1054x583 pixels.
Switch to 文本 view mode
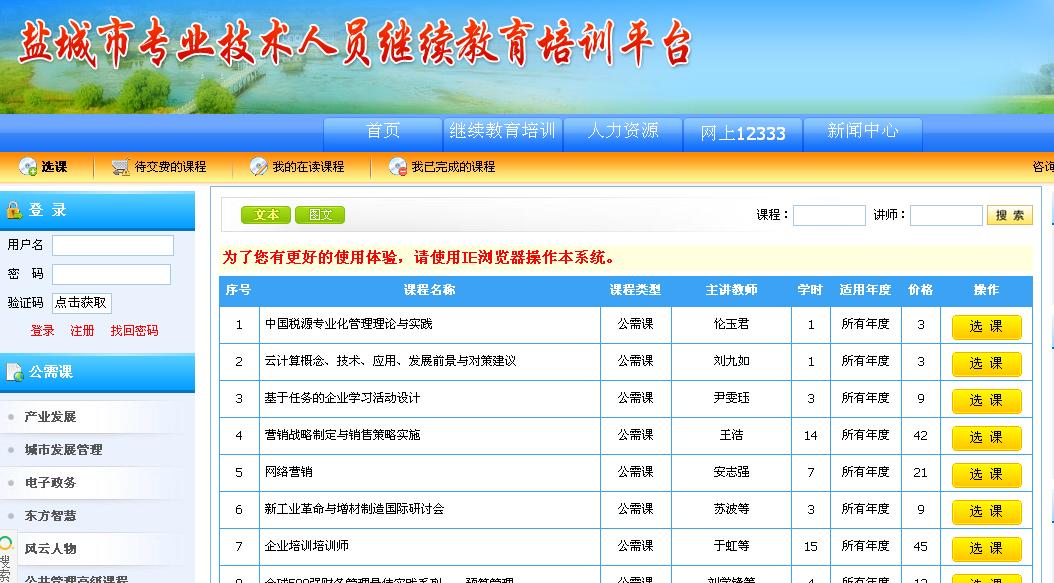click(x=266, y=215)
